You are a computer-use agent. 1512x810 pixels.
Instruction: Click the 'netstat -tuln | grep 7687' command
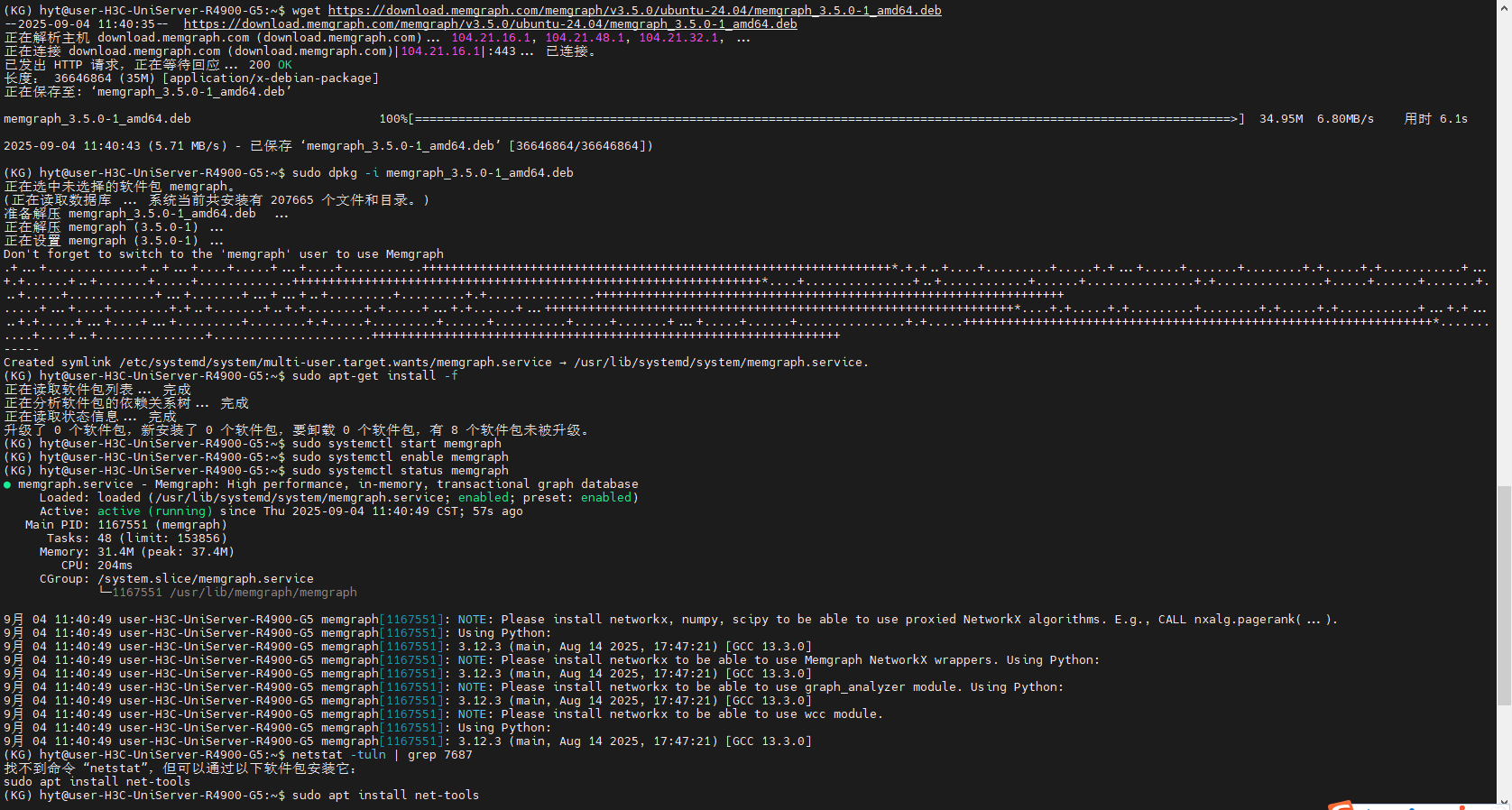point(382,755)
